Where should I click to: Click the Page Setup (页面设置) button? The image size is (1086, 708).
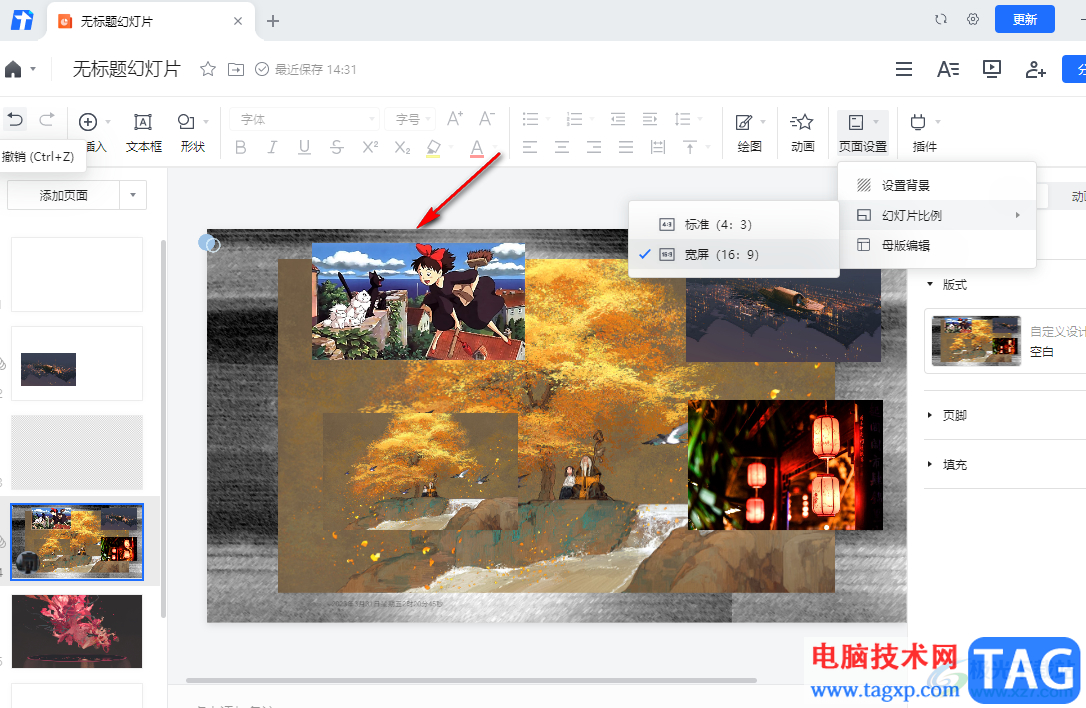coord(862,132)
